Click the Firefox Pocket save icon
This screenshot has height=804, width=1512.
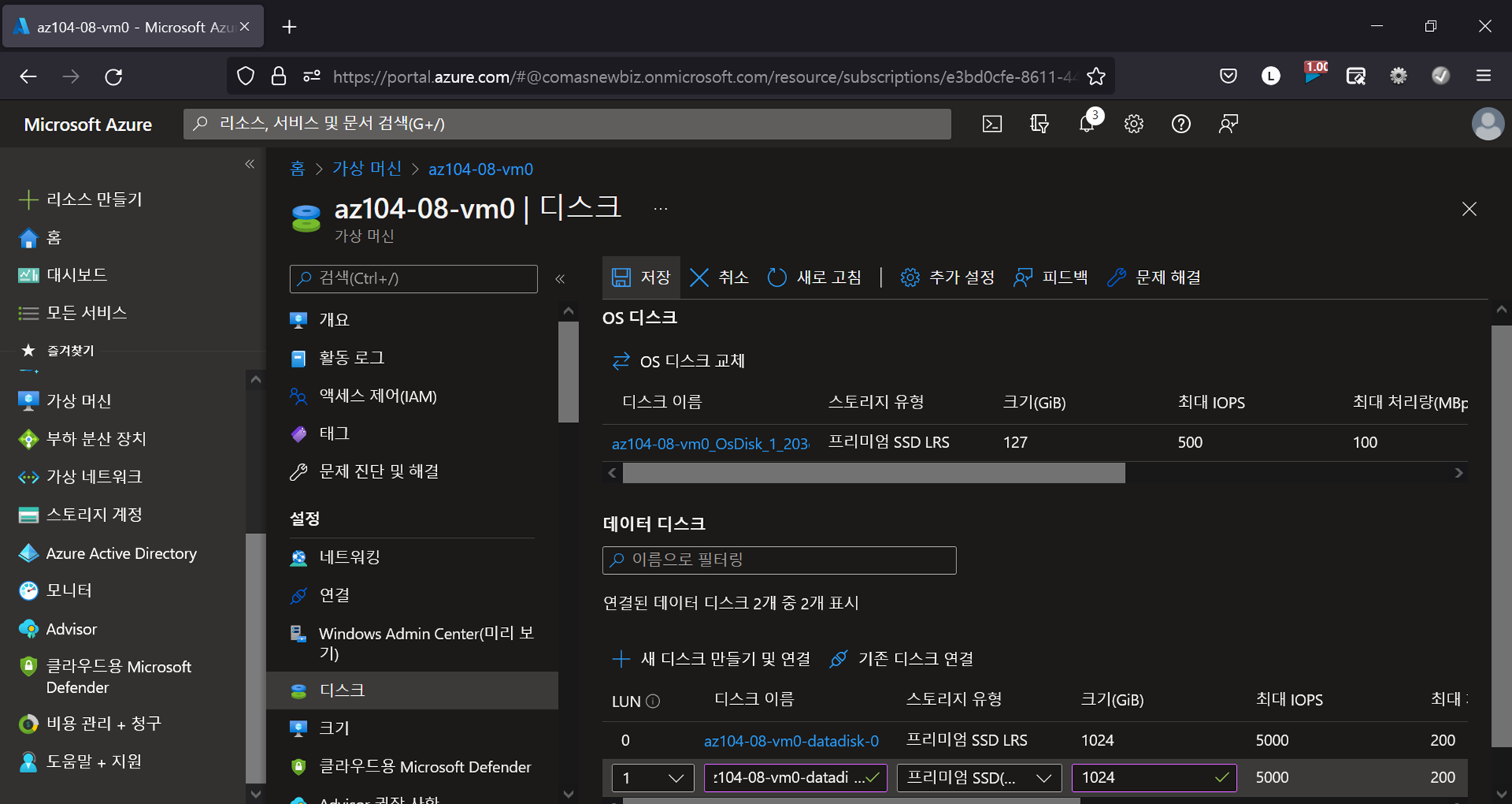pyautogui.click(x=1228, y=76)
